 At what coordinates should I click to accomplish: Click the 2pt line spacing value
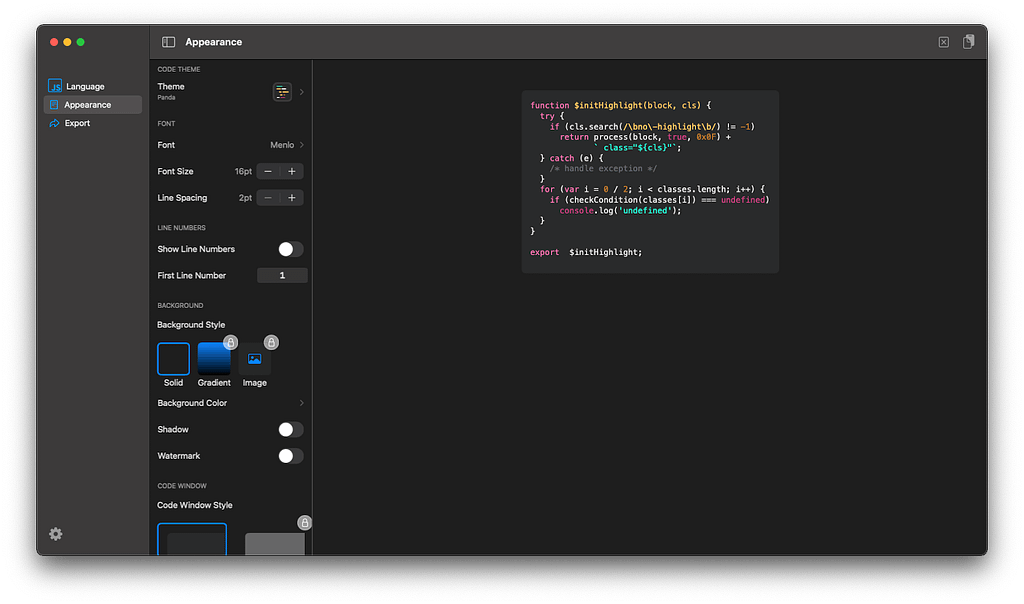245,197
